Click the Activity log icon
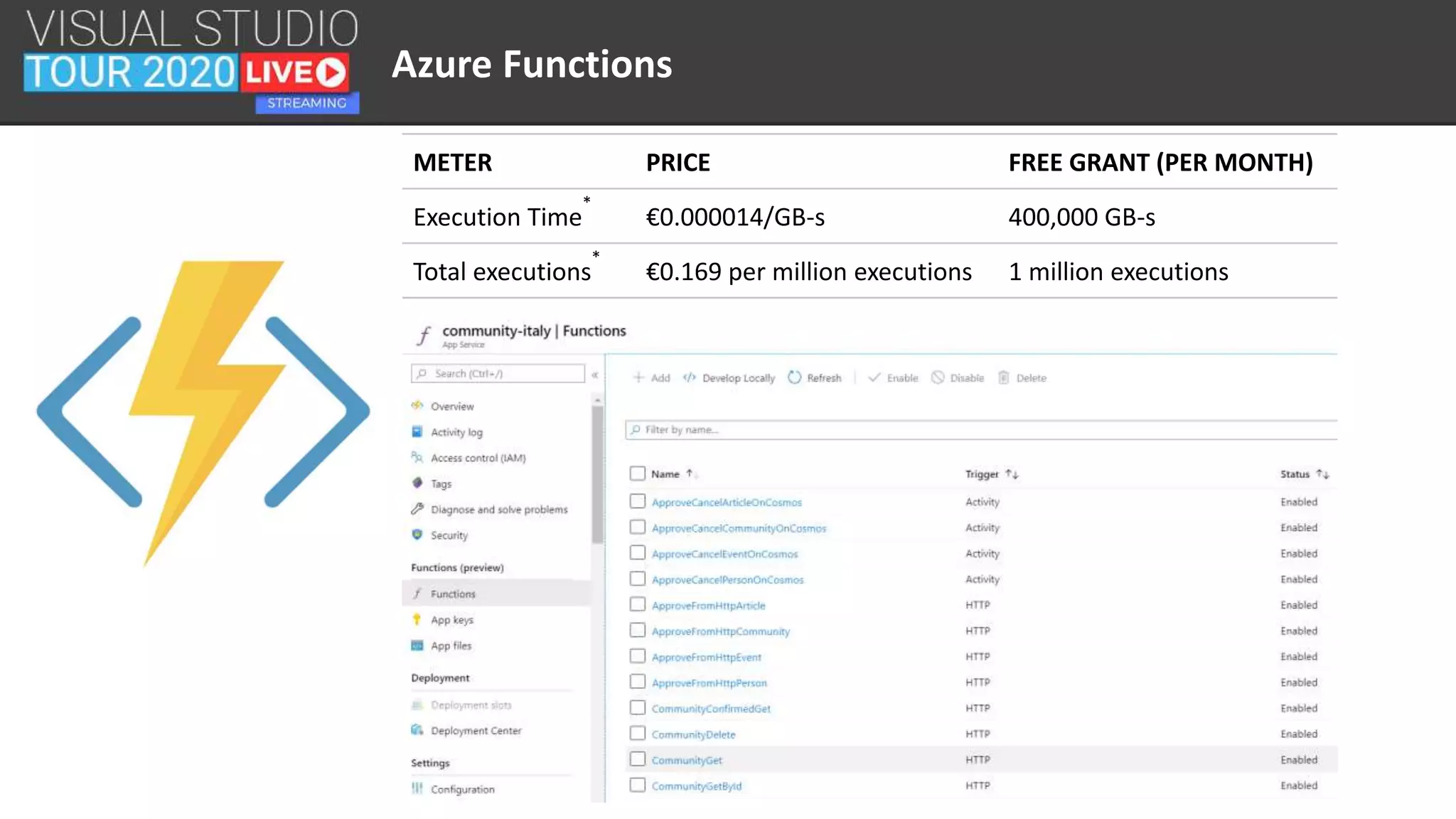 pos(417,432)
